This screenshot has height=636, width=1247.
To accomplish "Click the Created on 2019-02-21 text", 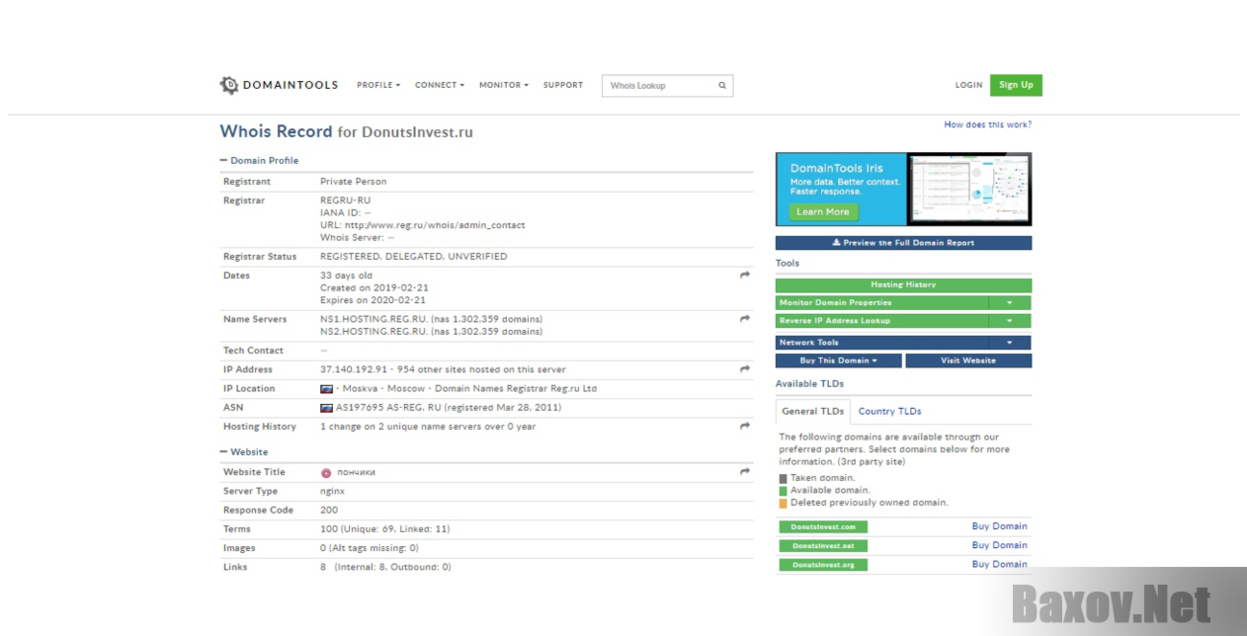I will pyautogui.click(x=373, y=288).
